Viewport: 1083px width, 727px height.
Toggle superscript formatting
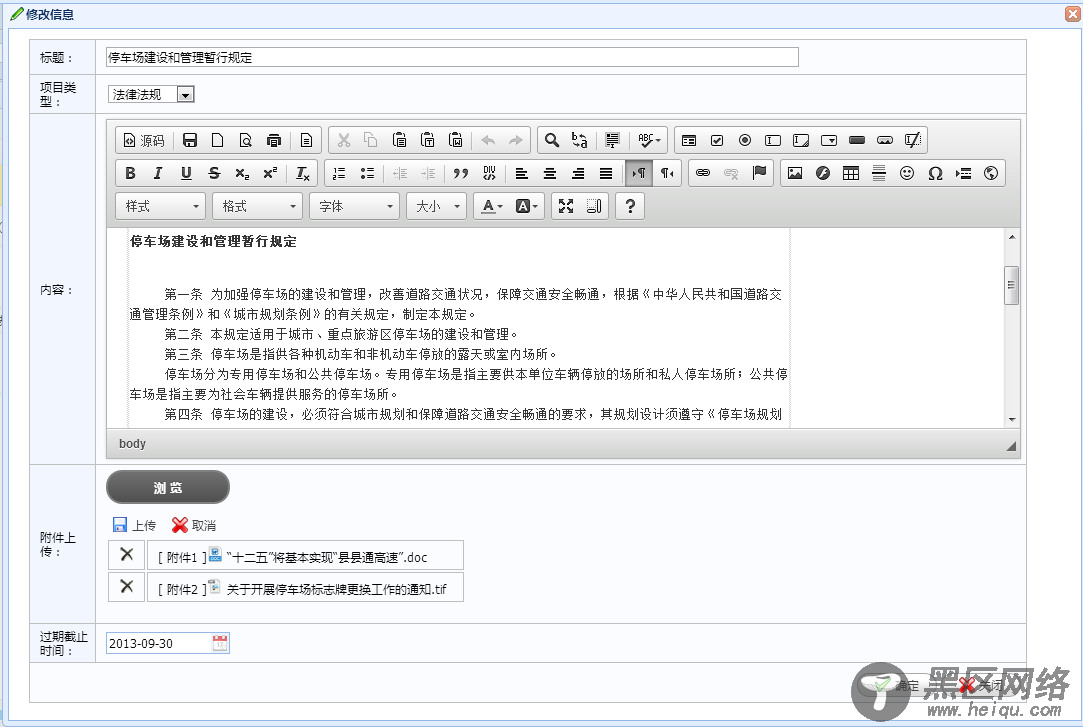[x=270, y=173]
